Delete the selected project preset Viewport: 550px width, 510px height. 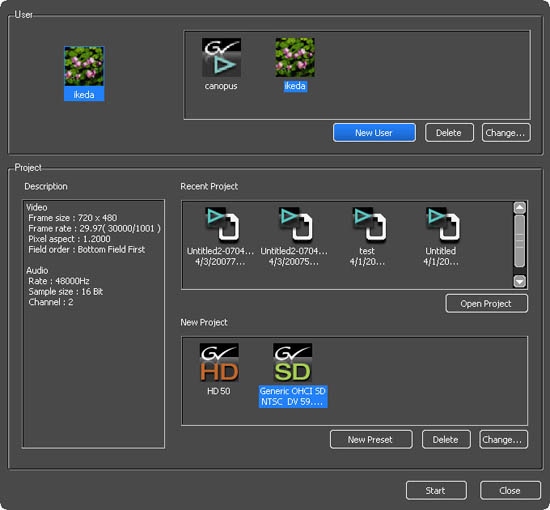tap(446, 439)
